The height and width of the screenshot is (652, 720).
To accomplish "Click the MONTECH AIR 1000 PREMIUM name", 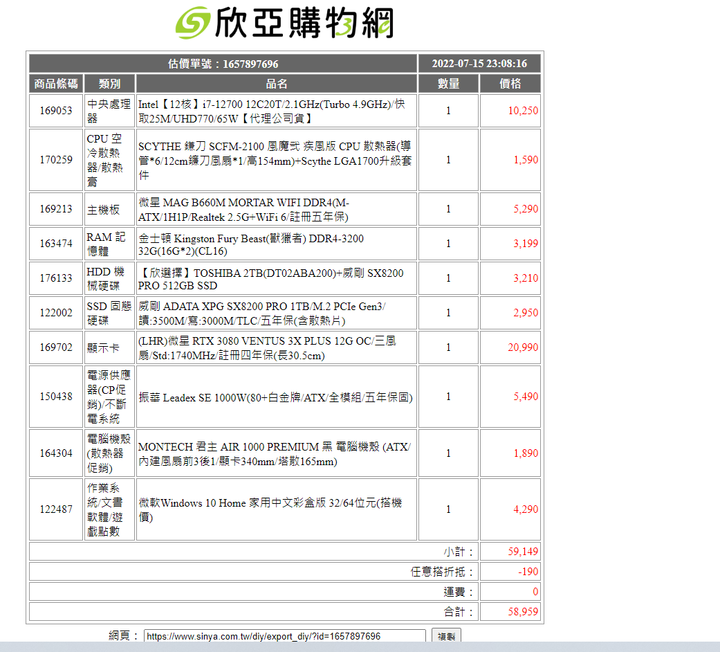I will click(275, 454).
